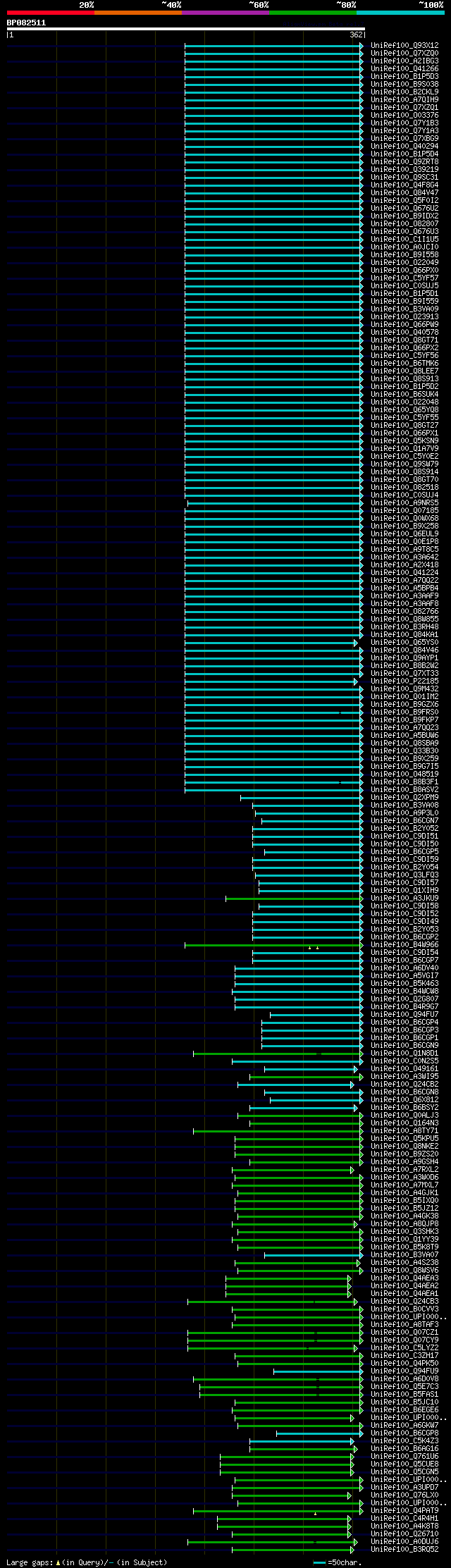Viewport: 451px width, 1568px height.
Task: Select the UniRef100_Q1N8D1 label
Action: (404, 1054)
